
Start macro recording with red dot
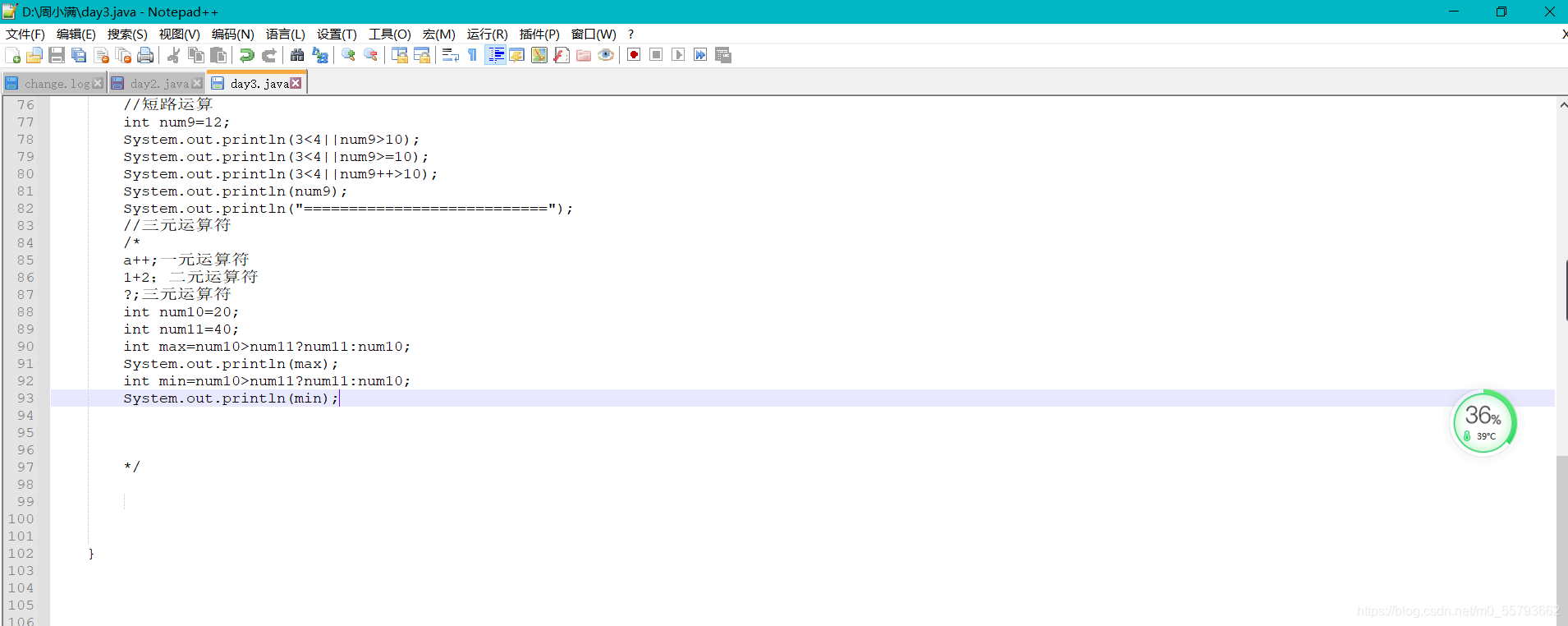point(634,55)
